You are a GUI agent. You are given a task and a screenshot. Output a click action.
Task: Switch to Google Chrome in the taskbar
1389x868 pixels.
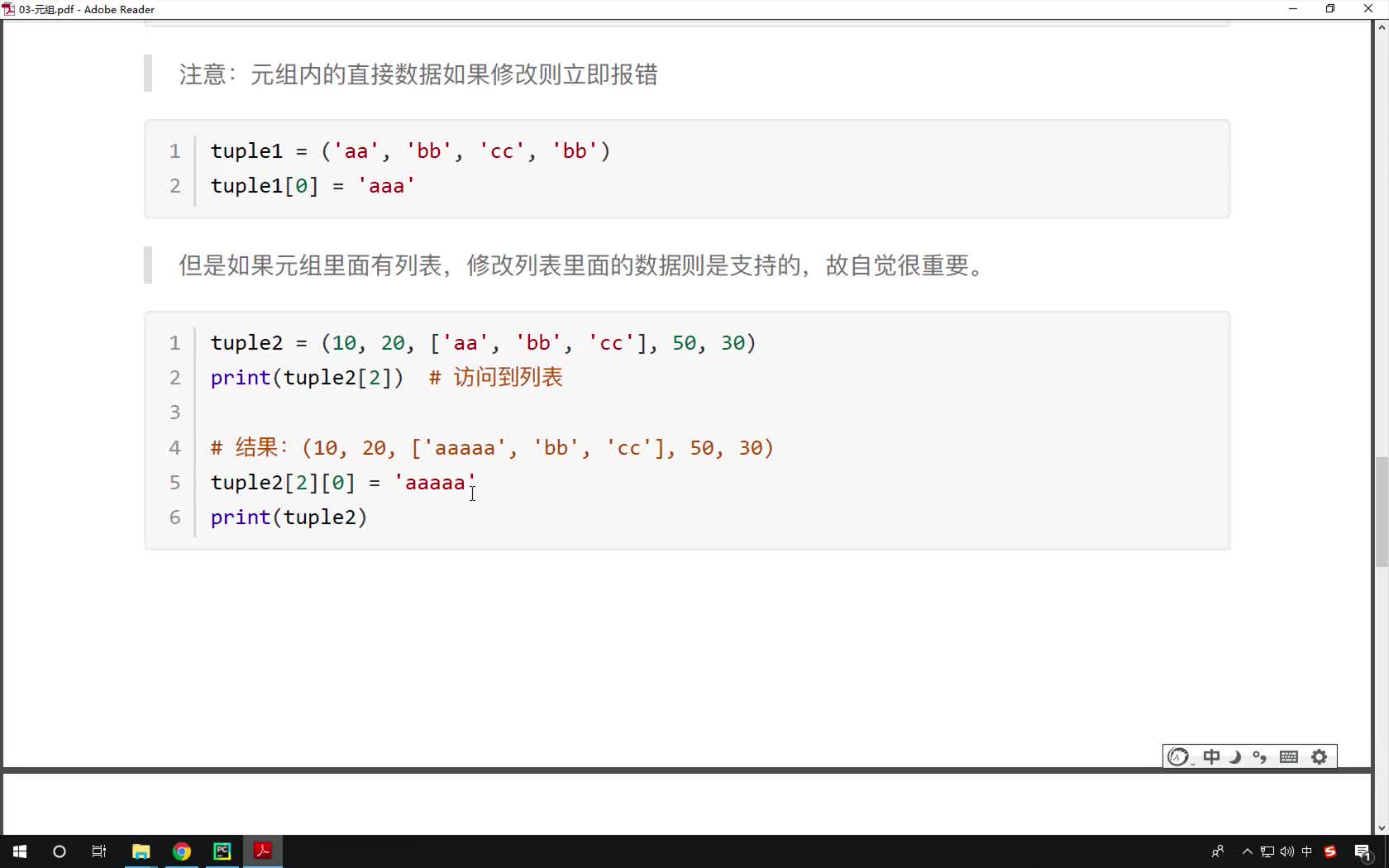182,851
